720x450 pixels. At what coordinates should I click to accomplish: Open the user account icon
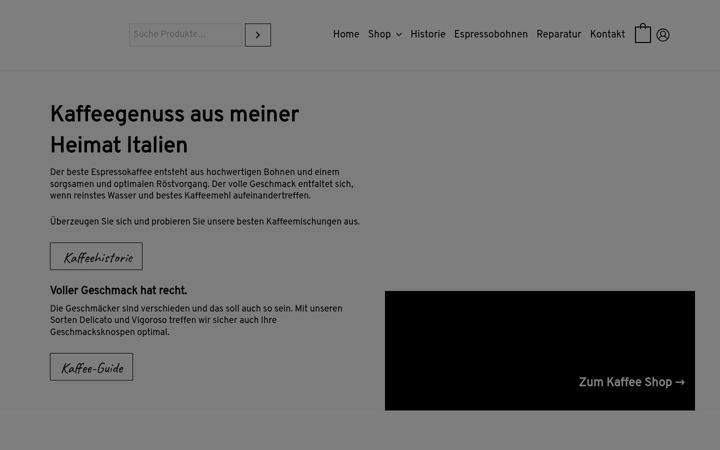pos(663,35)
